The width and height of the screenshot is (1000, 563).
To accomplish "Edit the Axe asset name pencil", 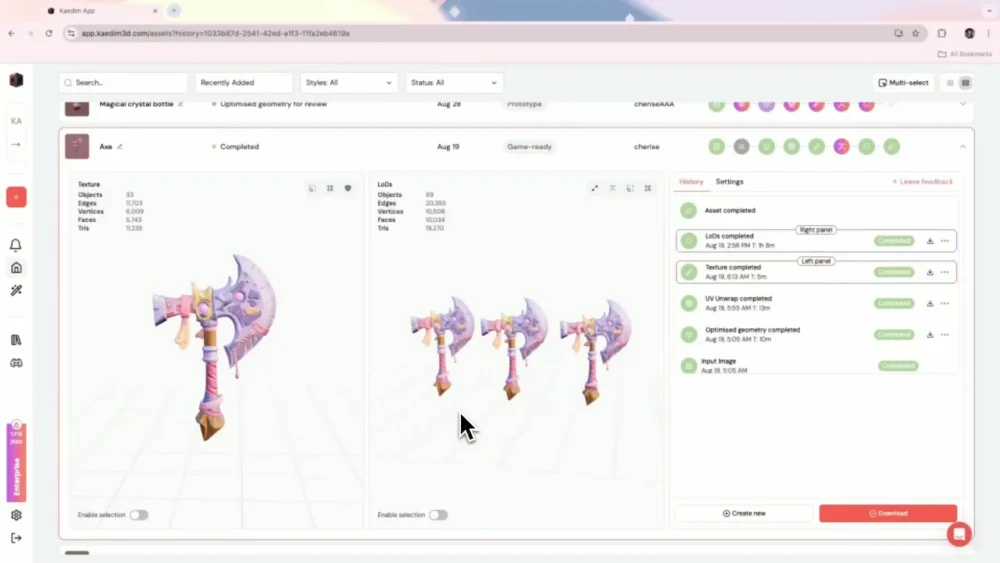I will [120, 147].
